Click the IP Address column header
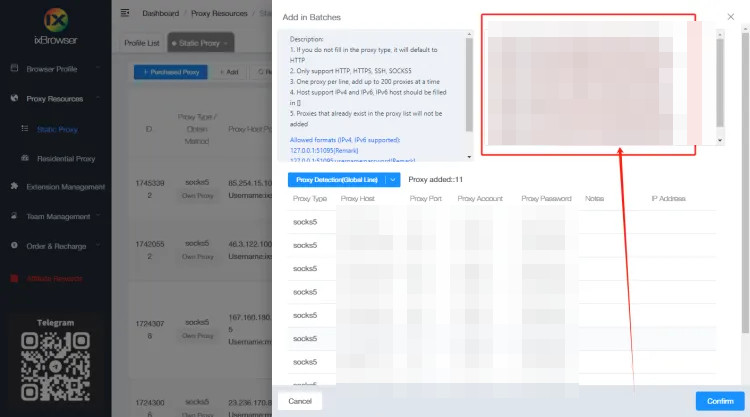This screenshot has height=417, width=750. point(668,198)
